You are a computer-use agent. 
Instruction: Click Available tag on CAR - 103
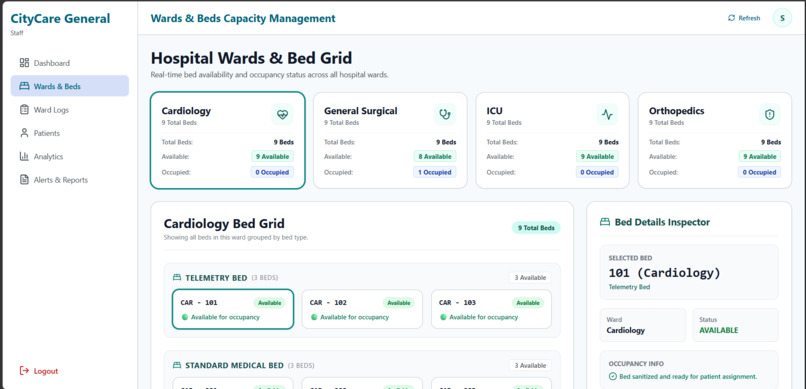527,303
